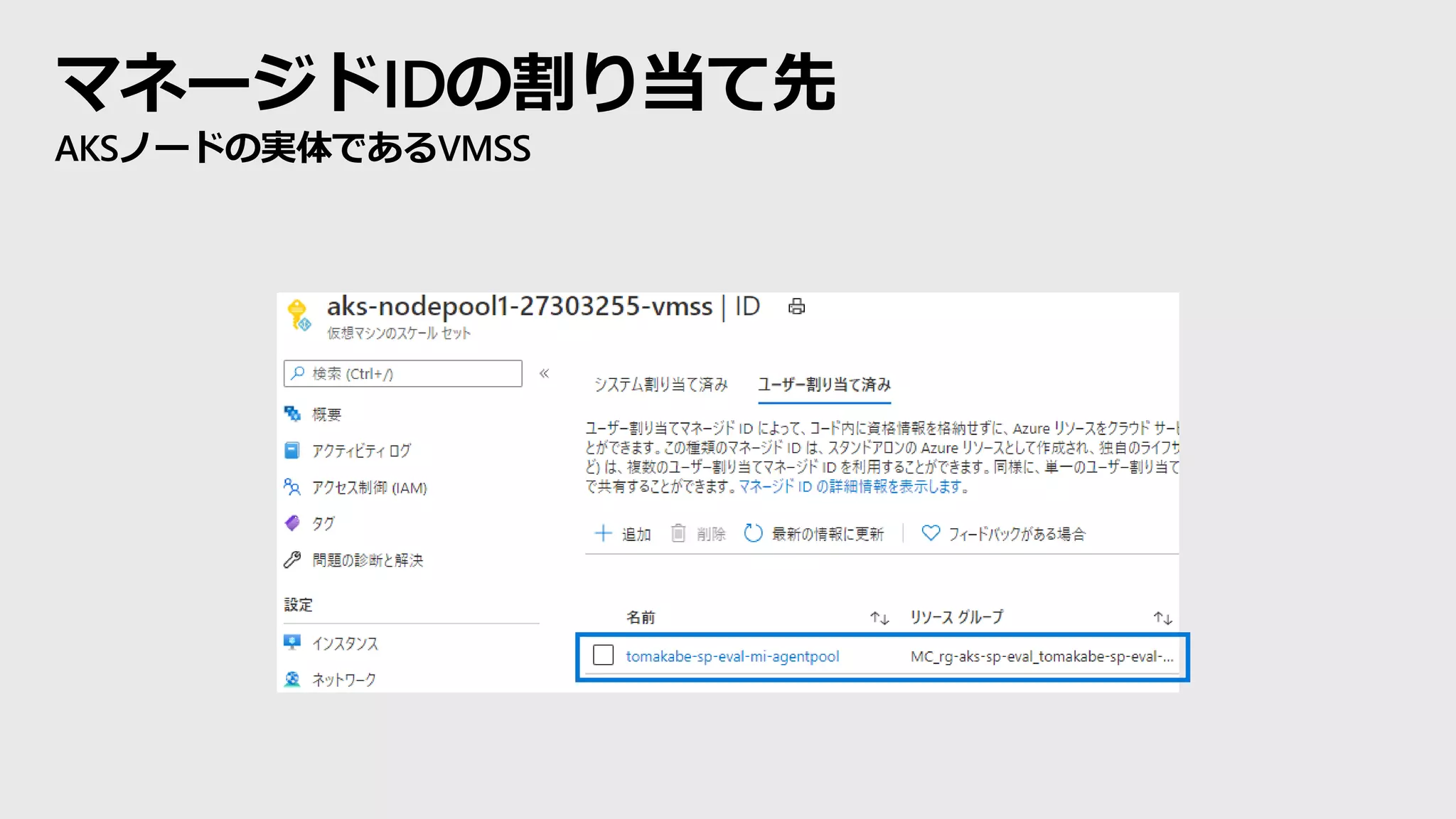Click the plus icon for 追加
The width and height of the screenshot is (1456, 819).
click(x=603, y=533)
